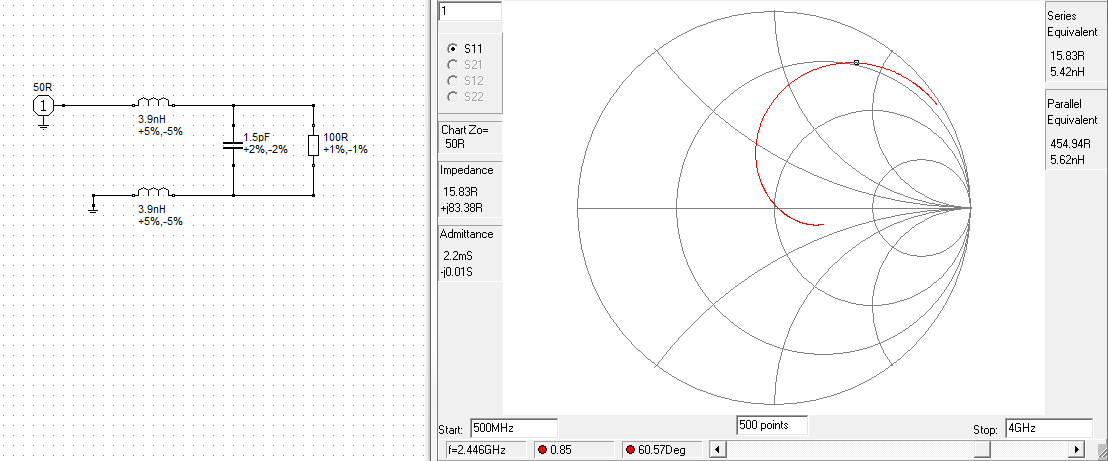Click the upper inductor 3.9nH label
This screenshot has width=1108, height=461.
(x=152, y=120)
